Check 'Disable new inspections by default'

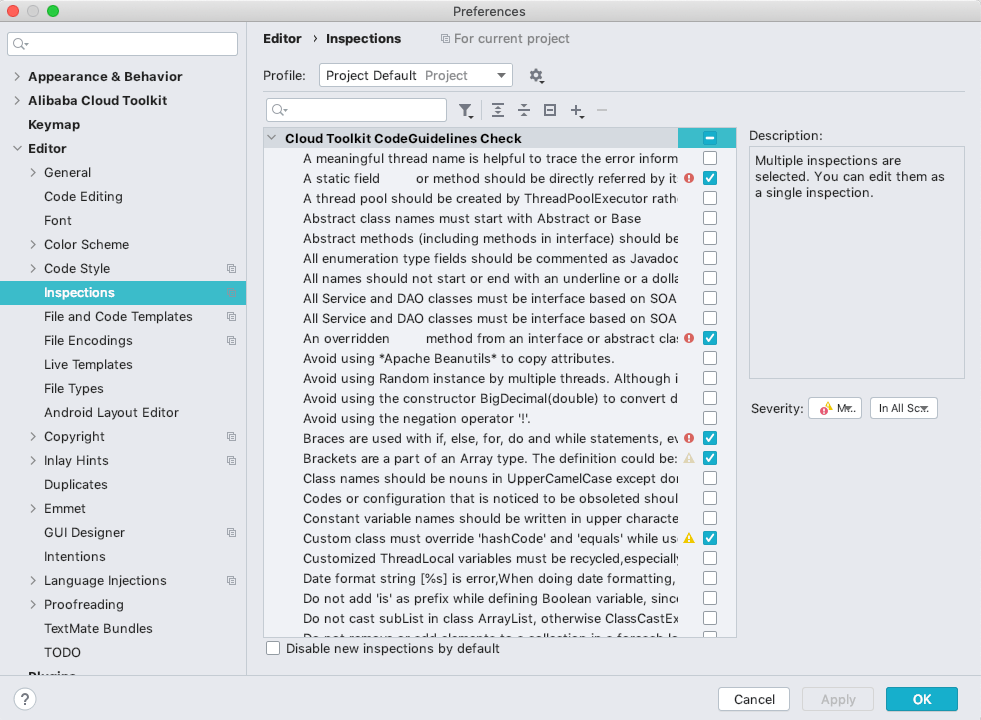273,648
